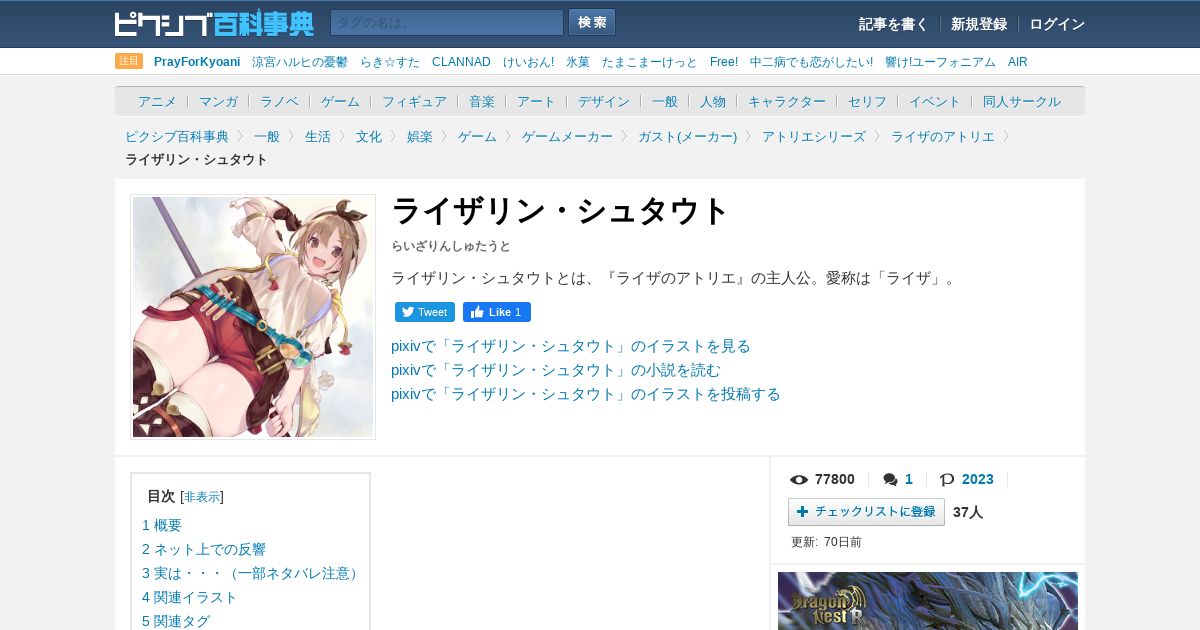Jump to 4 関連イラスト section
Viewport: 1200px width, 630px height.
tap(190, 597)
